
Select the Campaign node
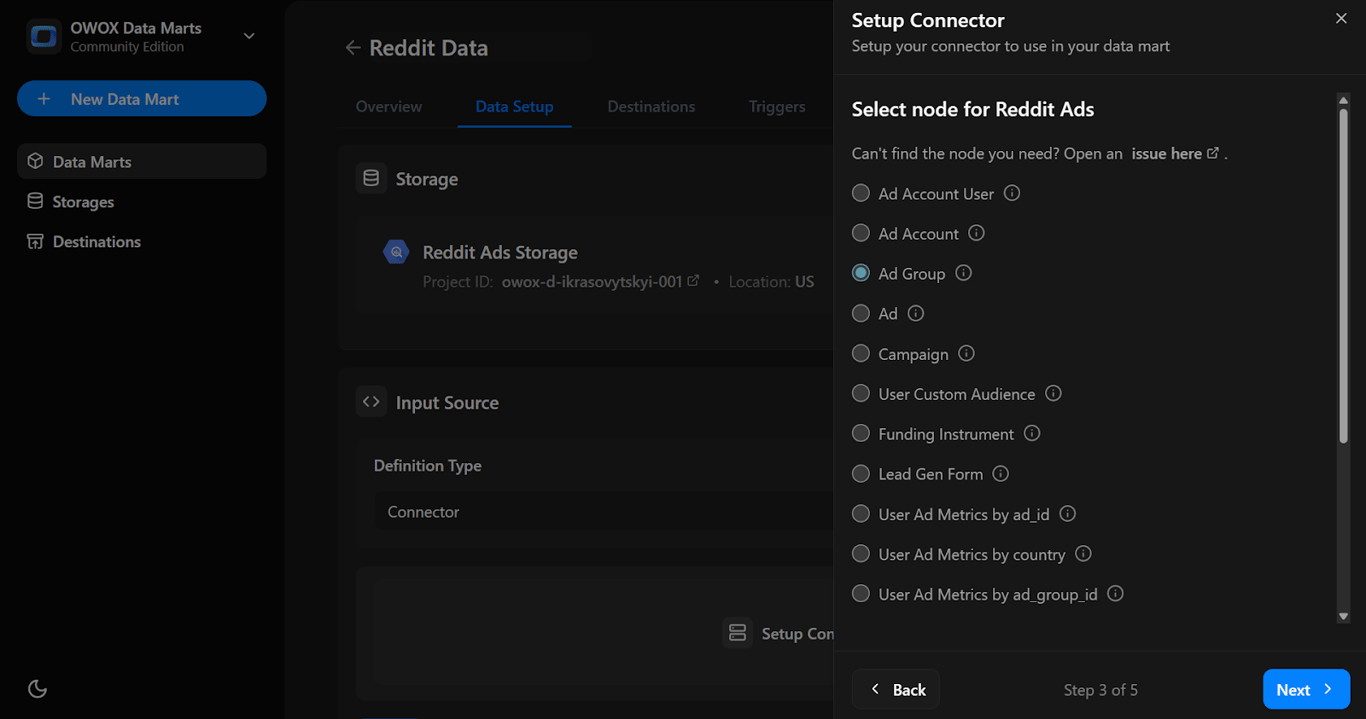(860, 353)
